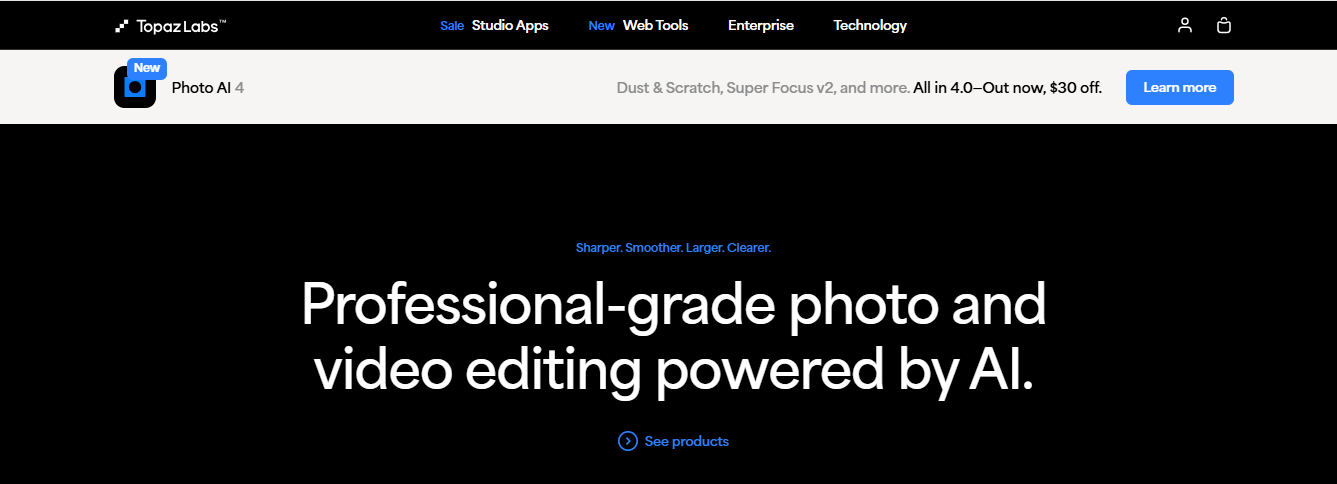This screenshot has width=1337, height=484.
Task: Click the blue New badge on Photo AI
Action: pos(147,68)
